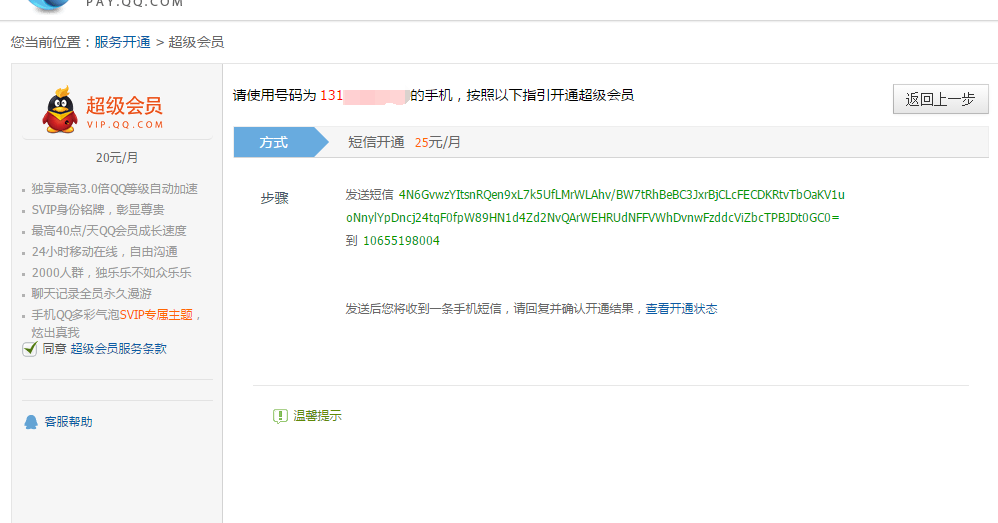Click 最高40点/天QQ会员成长速度 feature
998x523 pixels.
[x=109, y=231]
